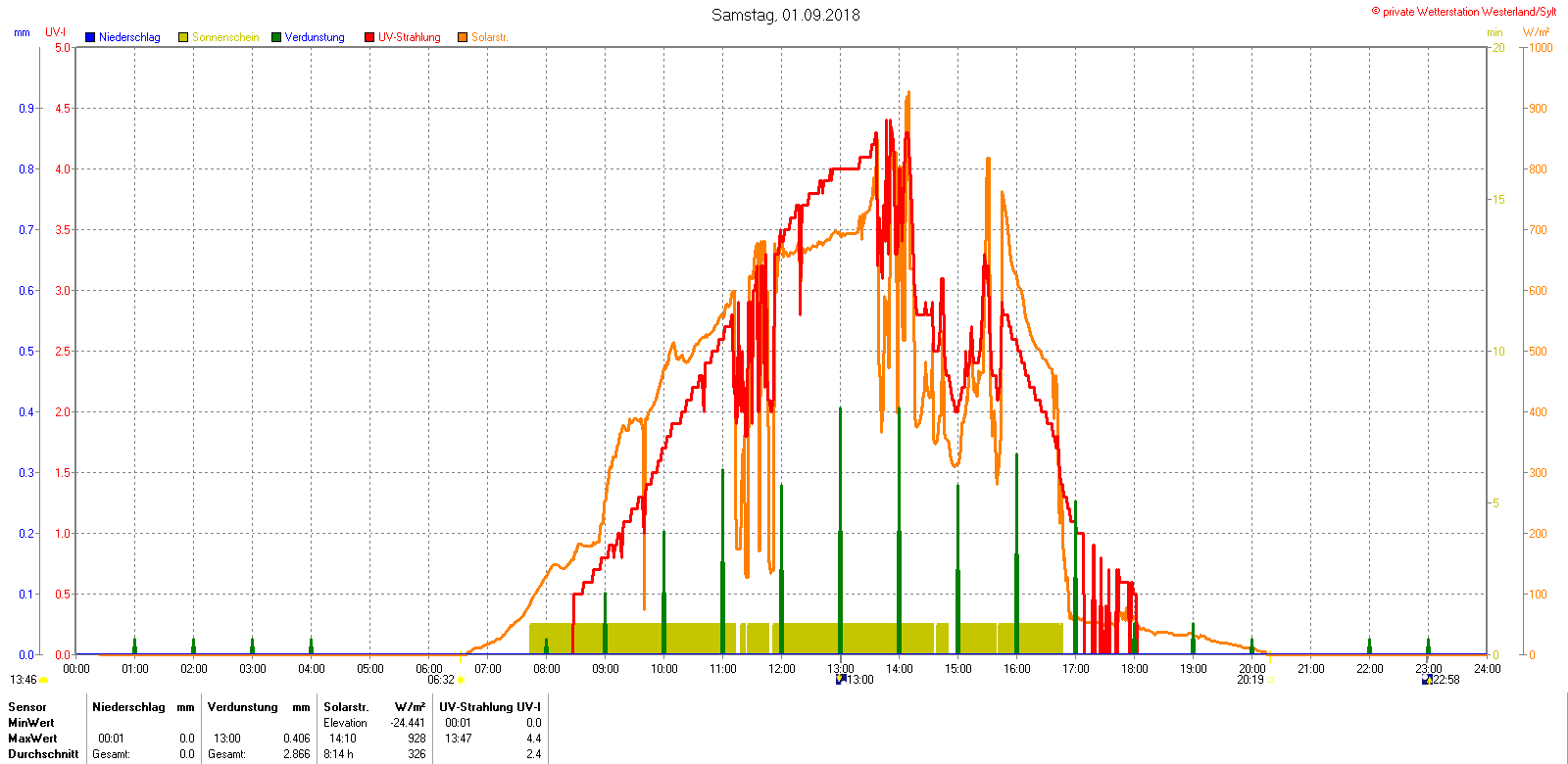The height and width of the screenshot is (764, 1568).
Task: Click the 24:00 tick label on the time axis
Action: pyautogui.click(x=1488, y=669)
